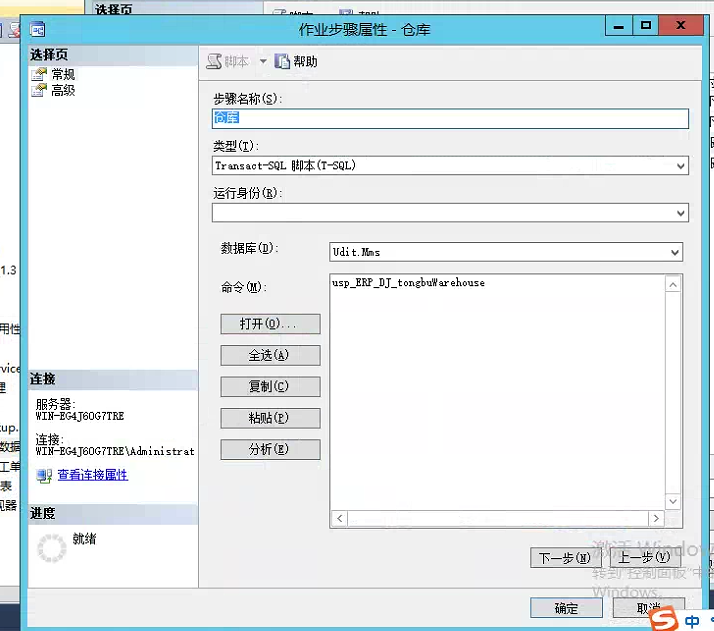Open the 查看连接属性 link
Screen dimensions: 714x631
click(92, 475)
